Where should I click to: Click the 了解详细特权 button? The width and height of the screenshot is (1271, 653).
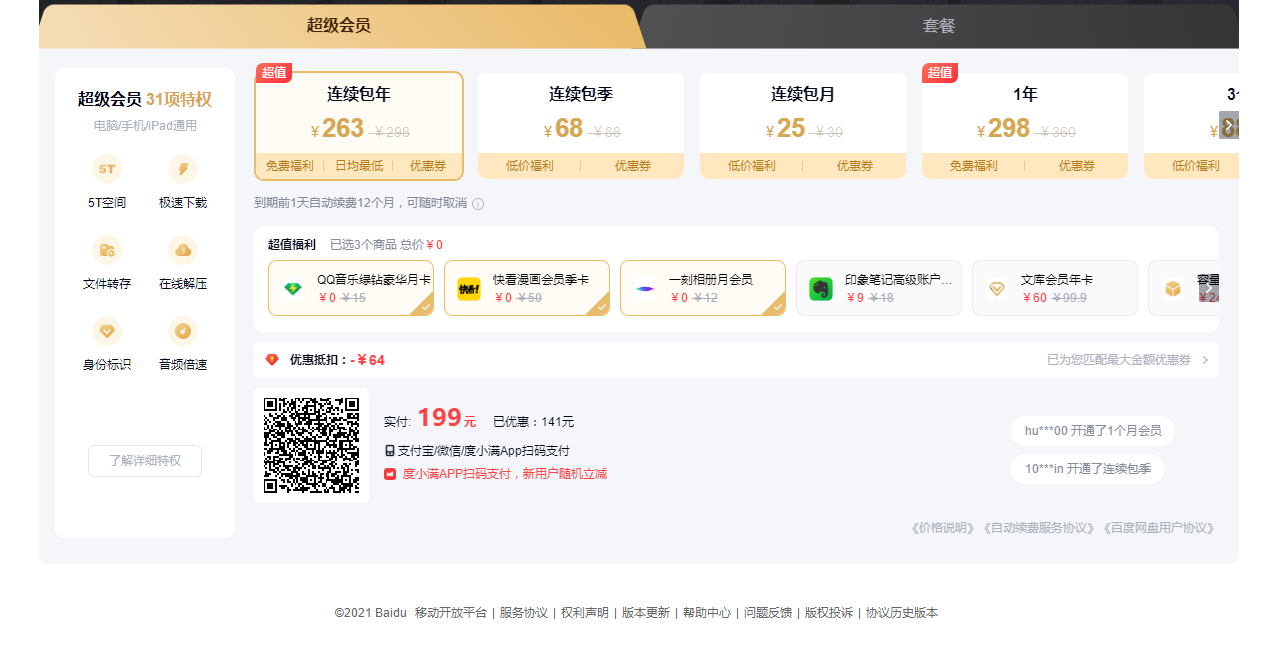coord(144,461)
